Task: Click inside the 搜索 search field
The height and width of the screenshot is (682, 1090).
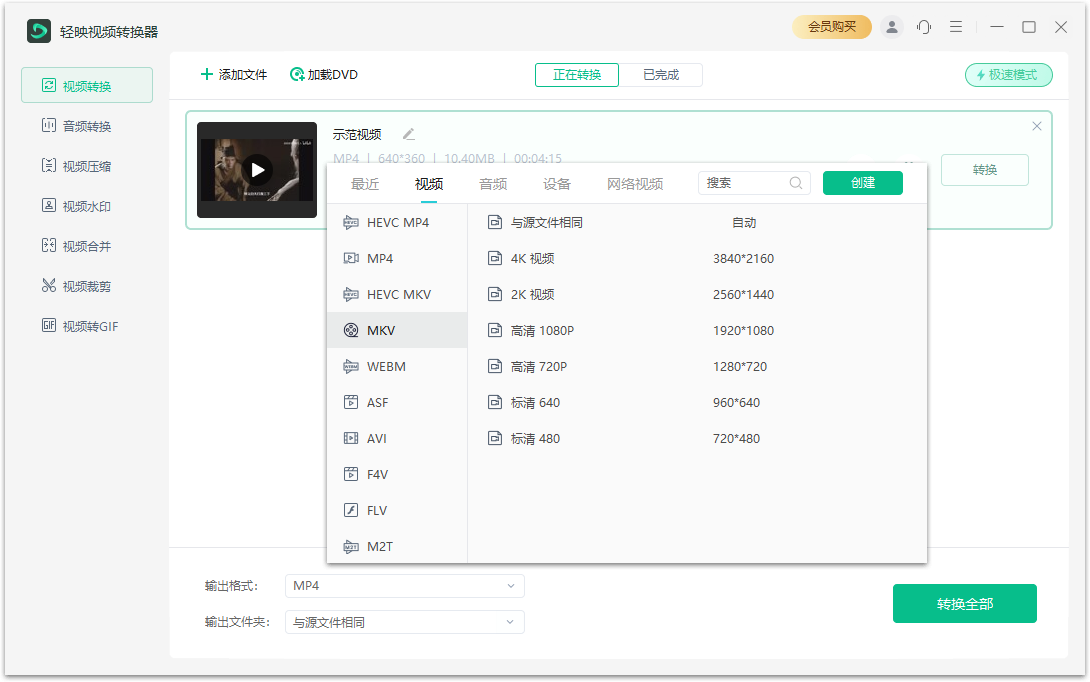Action: pos(745,183)
